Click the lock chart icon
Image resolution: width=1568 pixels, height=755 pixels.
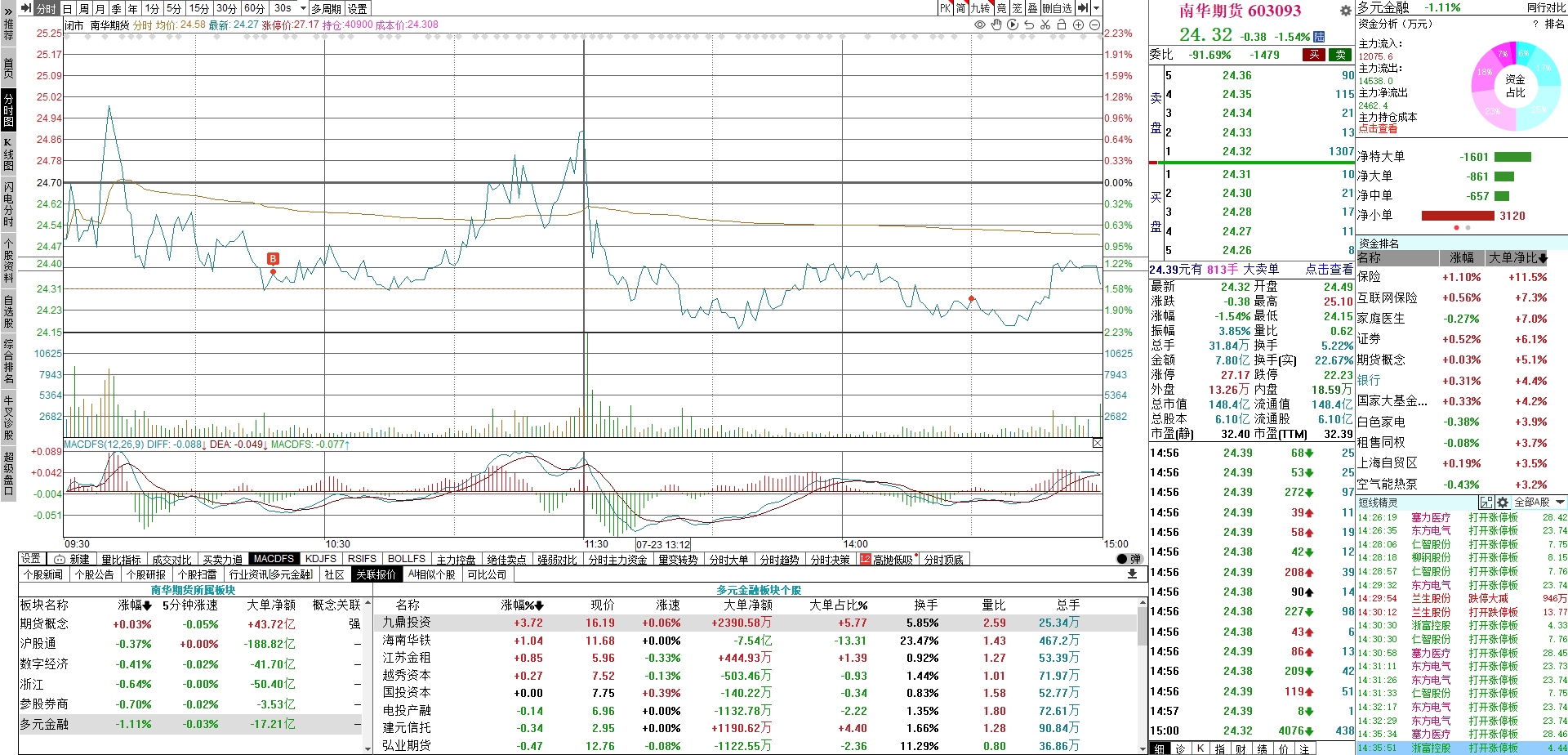(1062, 25)
